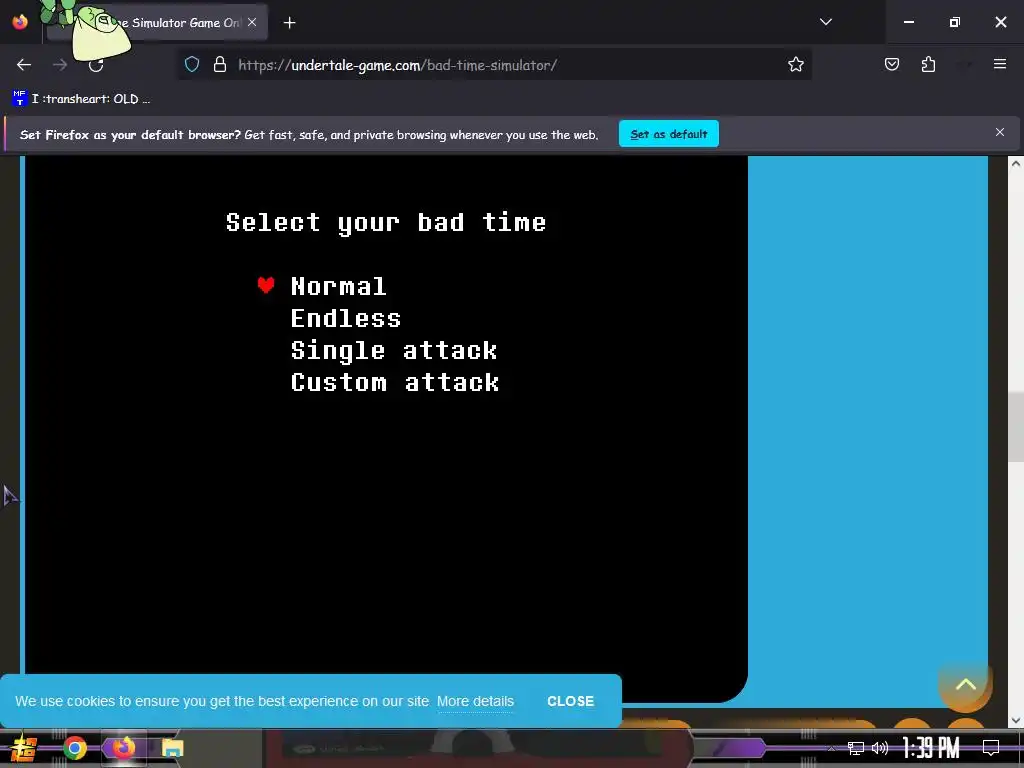The width and height of the screenshot is (1024, 768).
Task: Click the vertical scrollbar thumb
Action: point(1016,426)
